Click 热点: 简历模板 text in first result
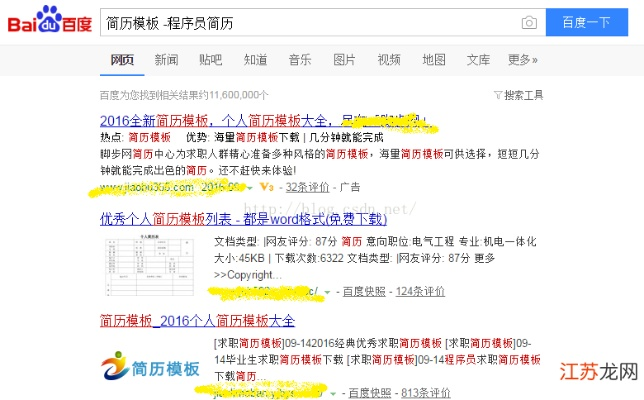 coord(135,137)
